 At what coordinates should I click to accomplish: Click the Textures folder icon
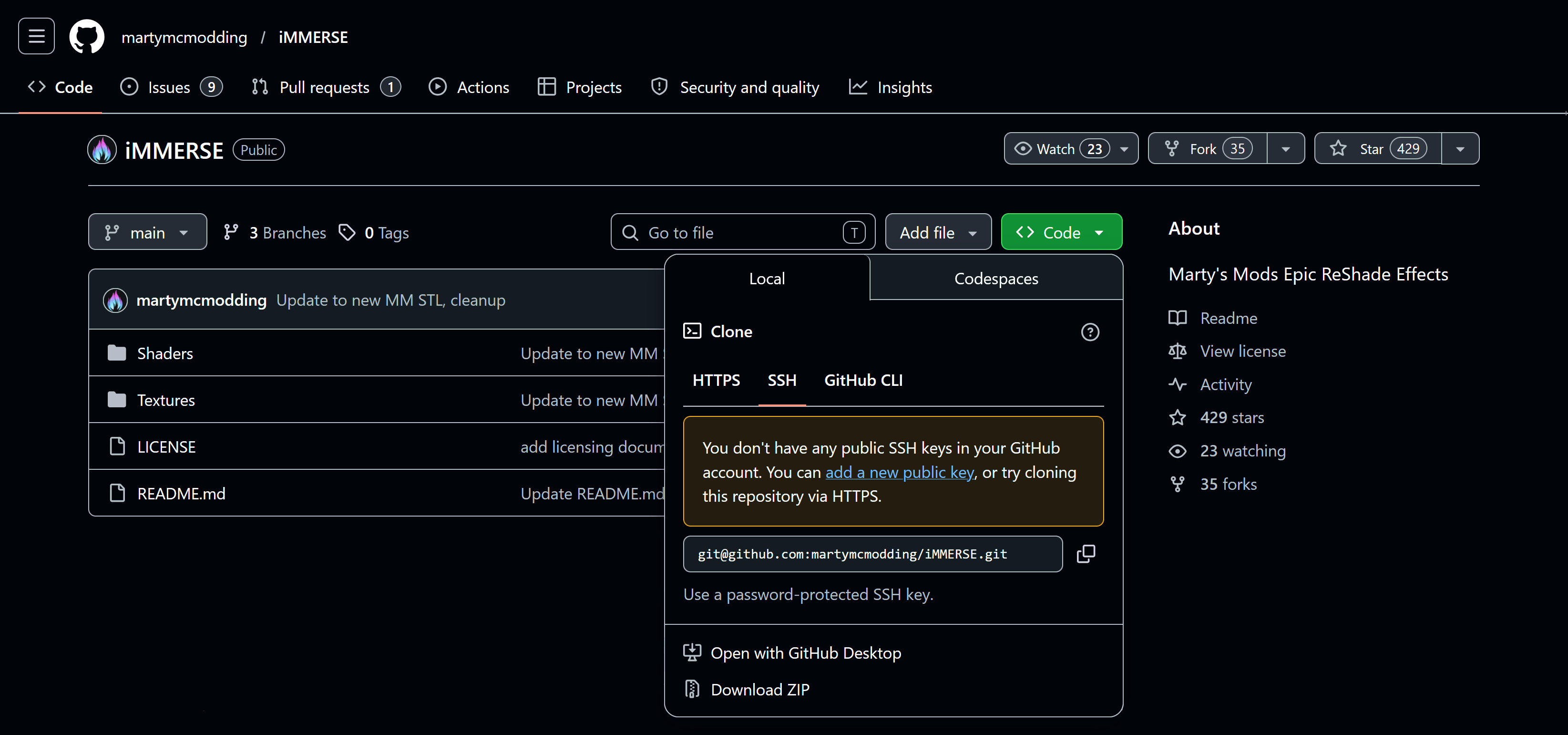tap(117, 400)
